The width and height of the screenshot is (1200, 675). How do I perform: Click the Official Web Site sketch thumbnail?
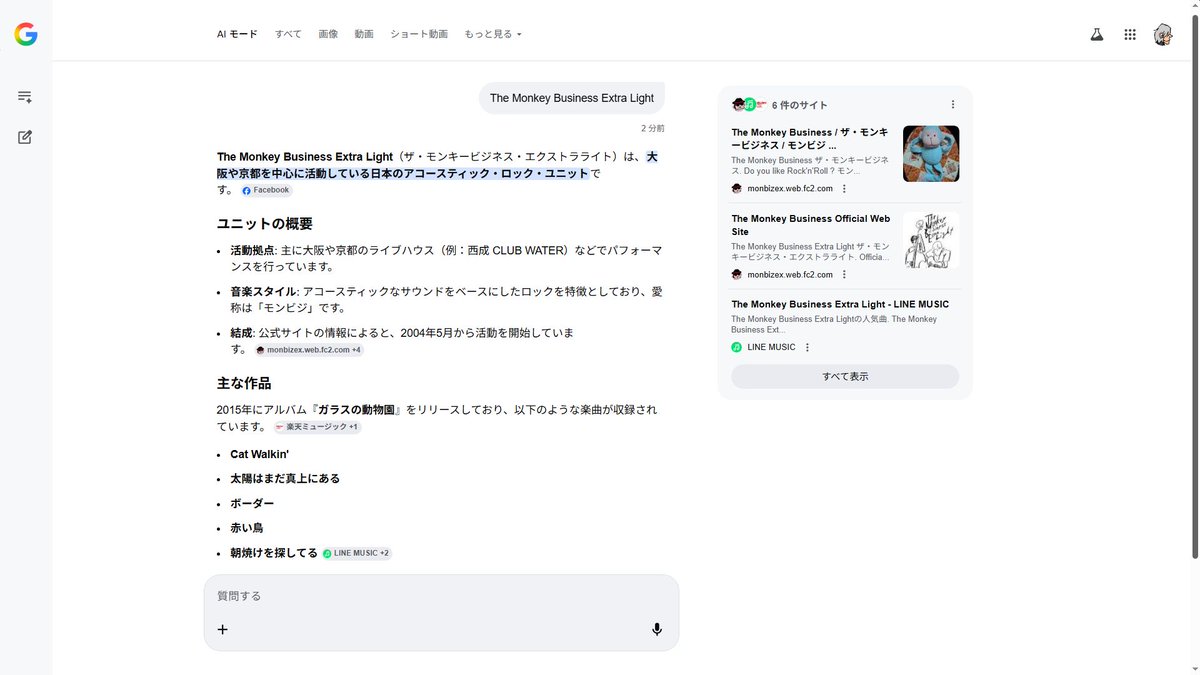[x=931, y=240]
